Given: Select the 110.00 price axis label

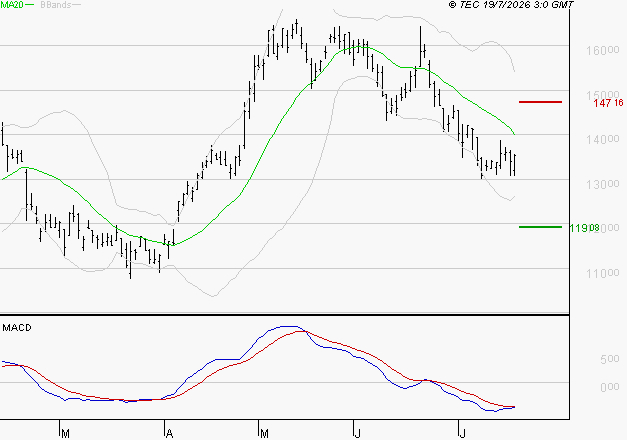Looking at the screenshot, I should [603, 273].
